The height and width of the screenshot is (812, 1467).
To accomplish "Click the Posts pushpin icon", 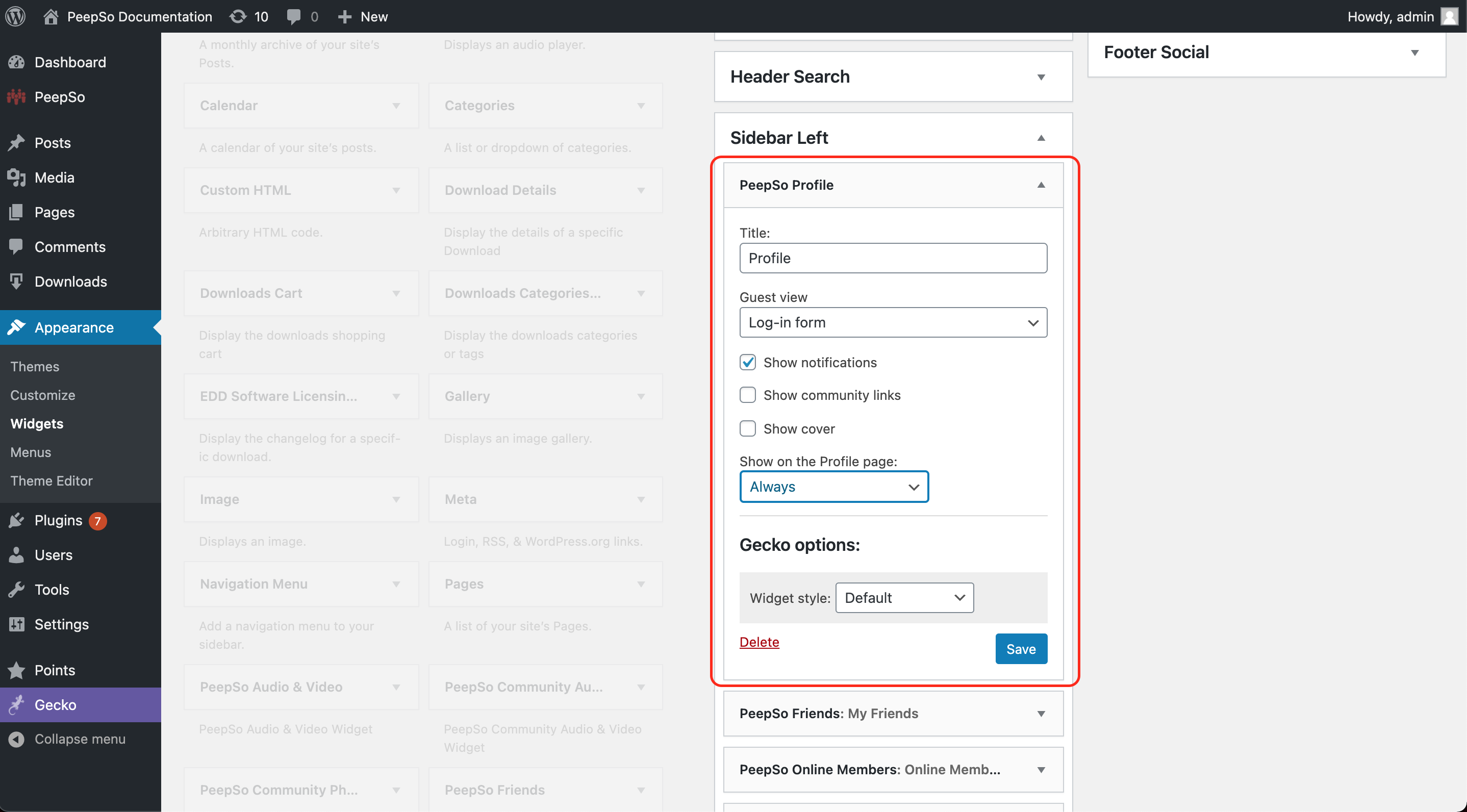I will coord(16,142).
